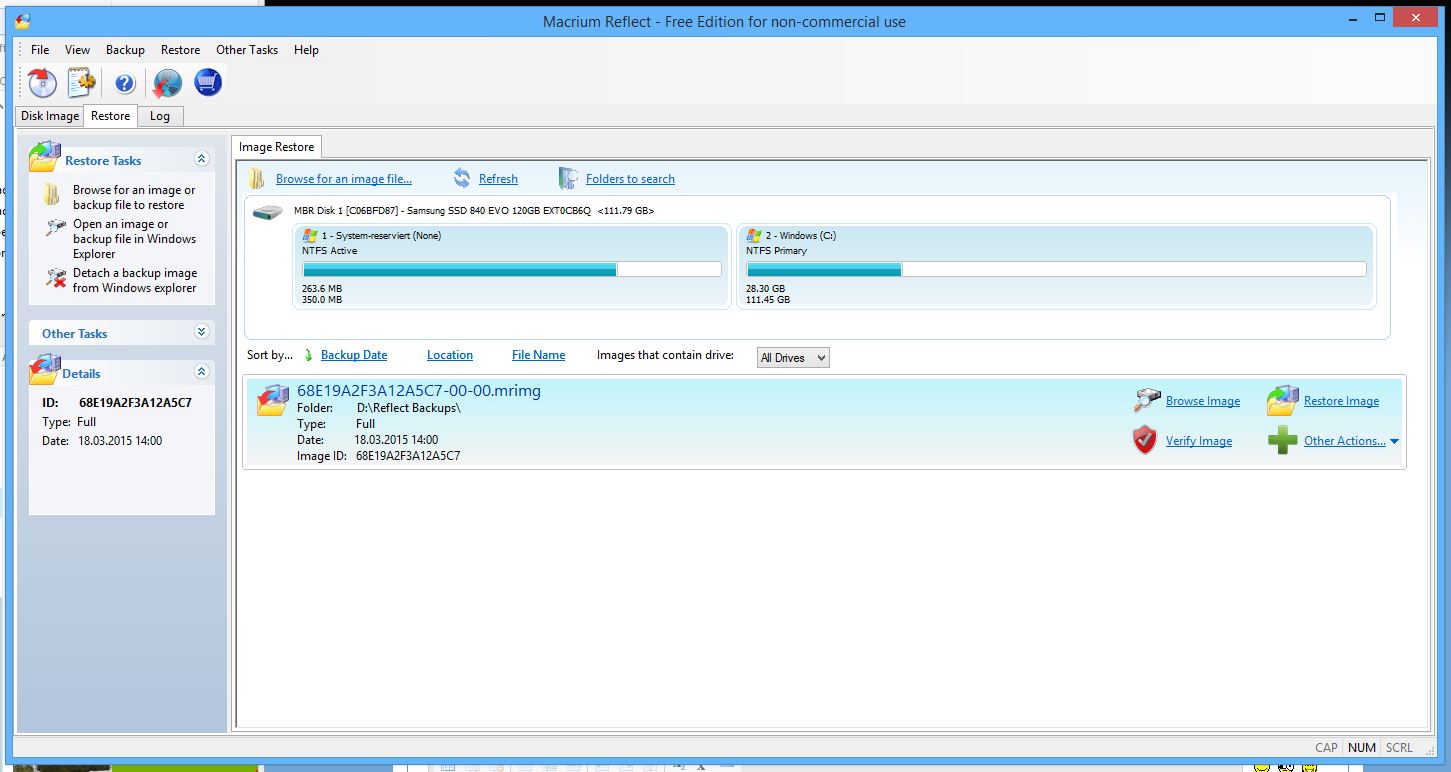Switch to the Disk Image tab
1451x772 pixels.
[50, 116]
